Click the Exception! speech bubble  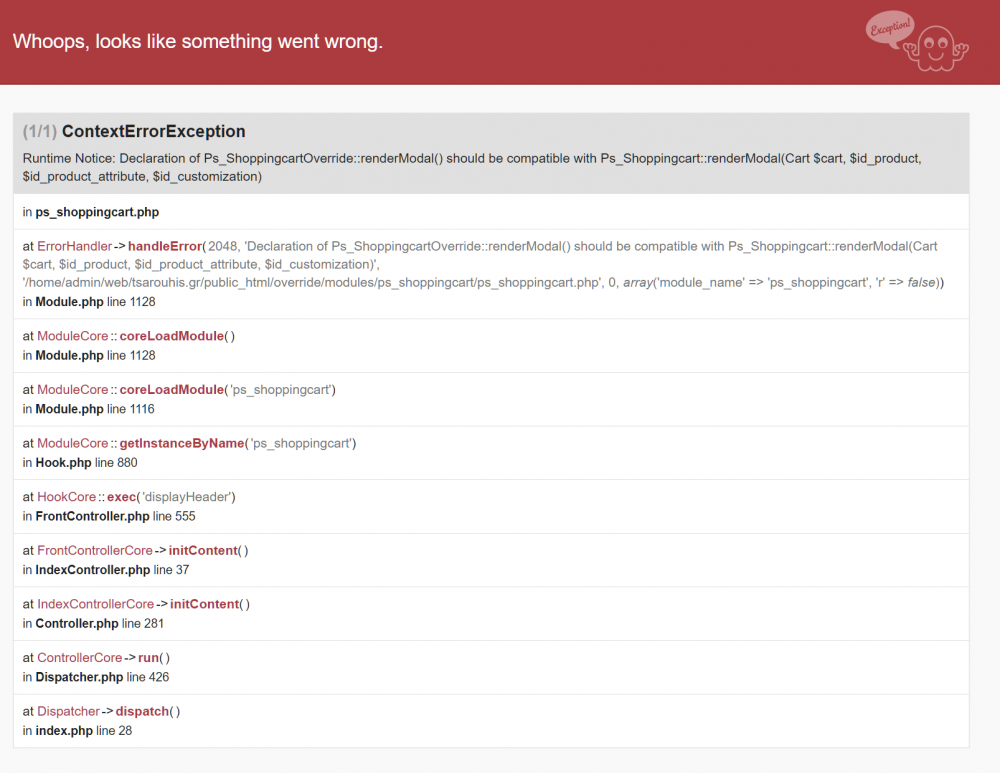click(x=890, y=28)
